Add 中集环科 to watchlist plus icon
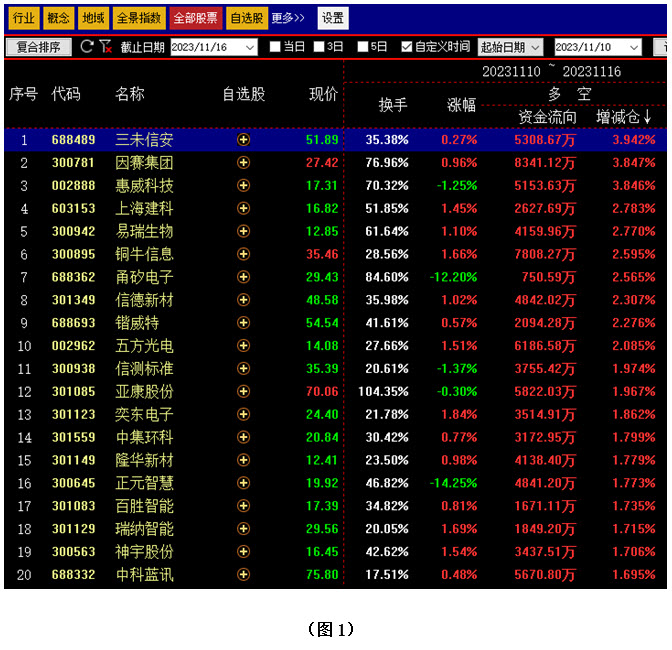 coord(243,437)
